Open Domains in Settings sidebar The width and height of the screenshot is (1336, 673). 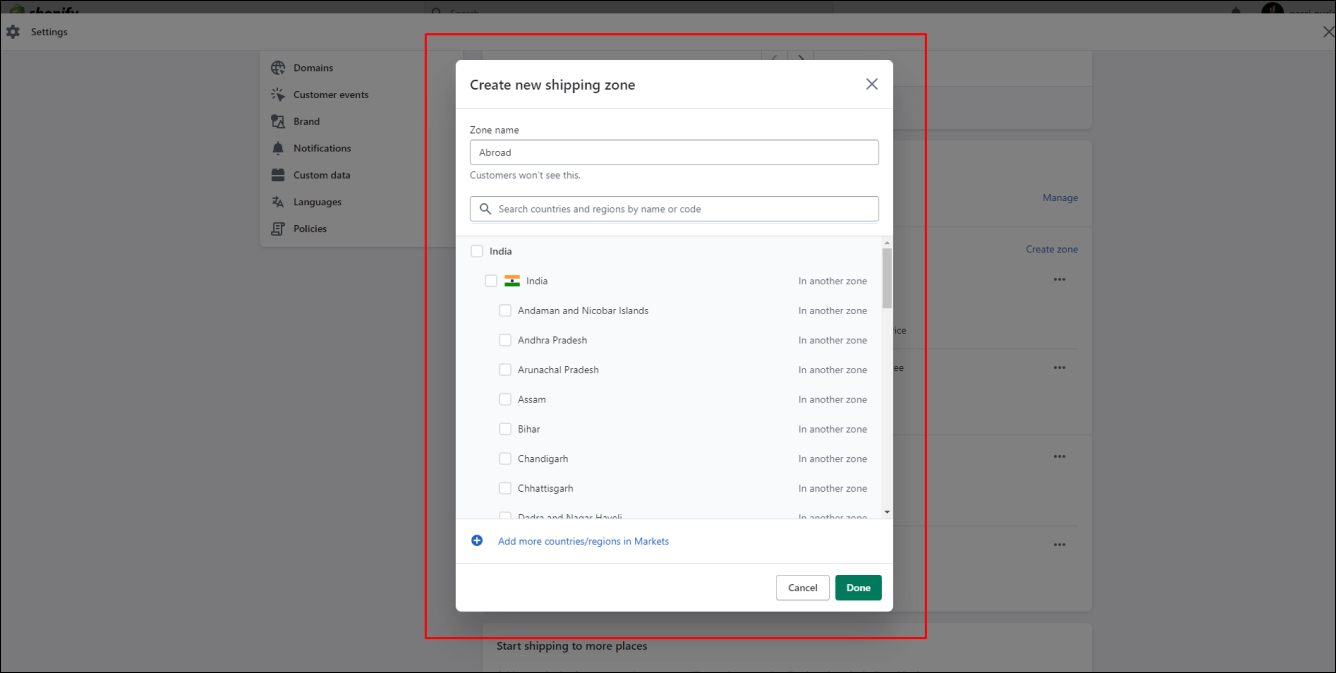[313, 68]
